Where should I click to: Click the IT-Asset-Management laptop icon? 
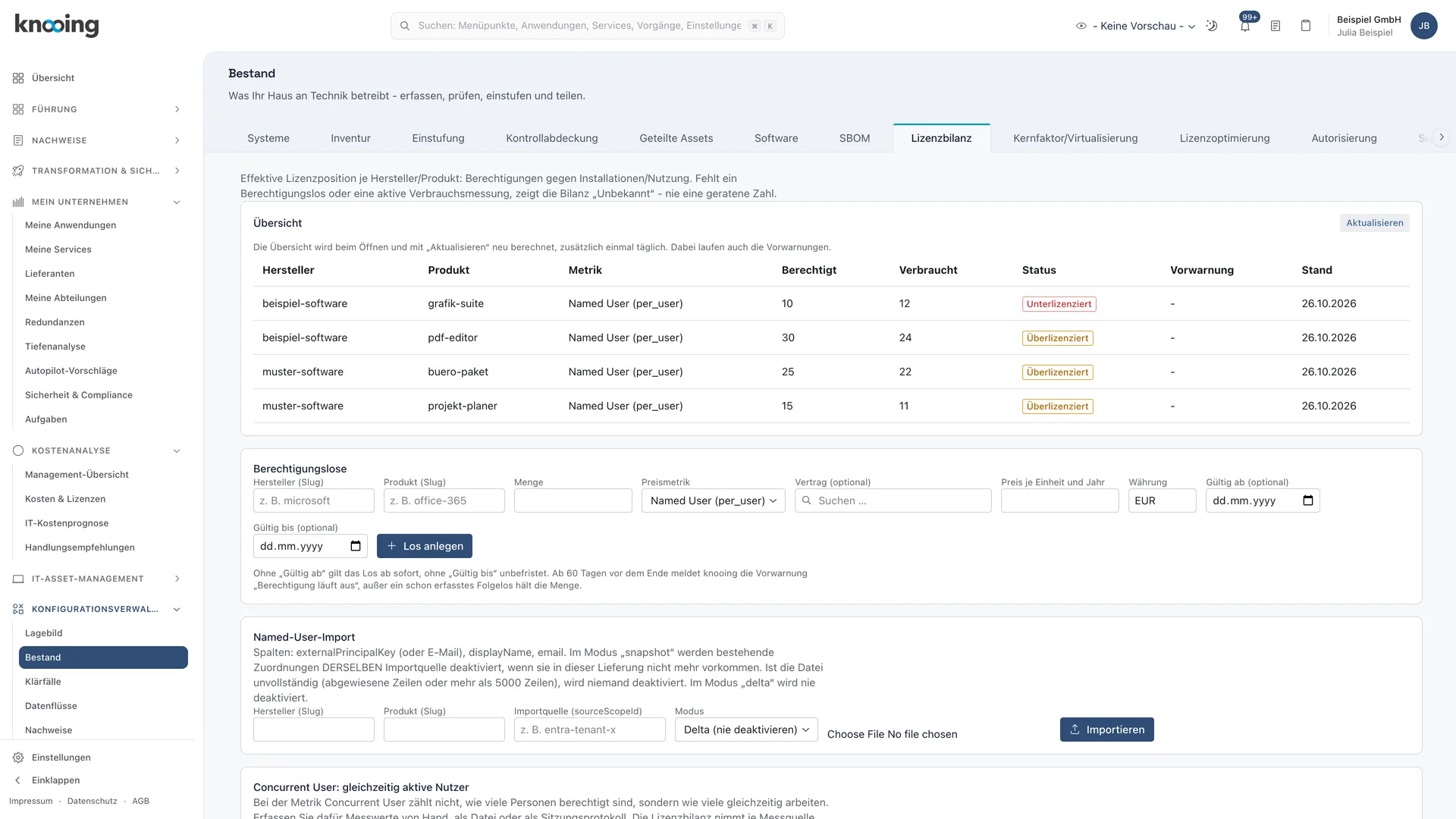tap(18, 579)
